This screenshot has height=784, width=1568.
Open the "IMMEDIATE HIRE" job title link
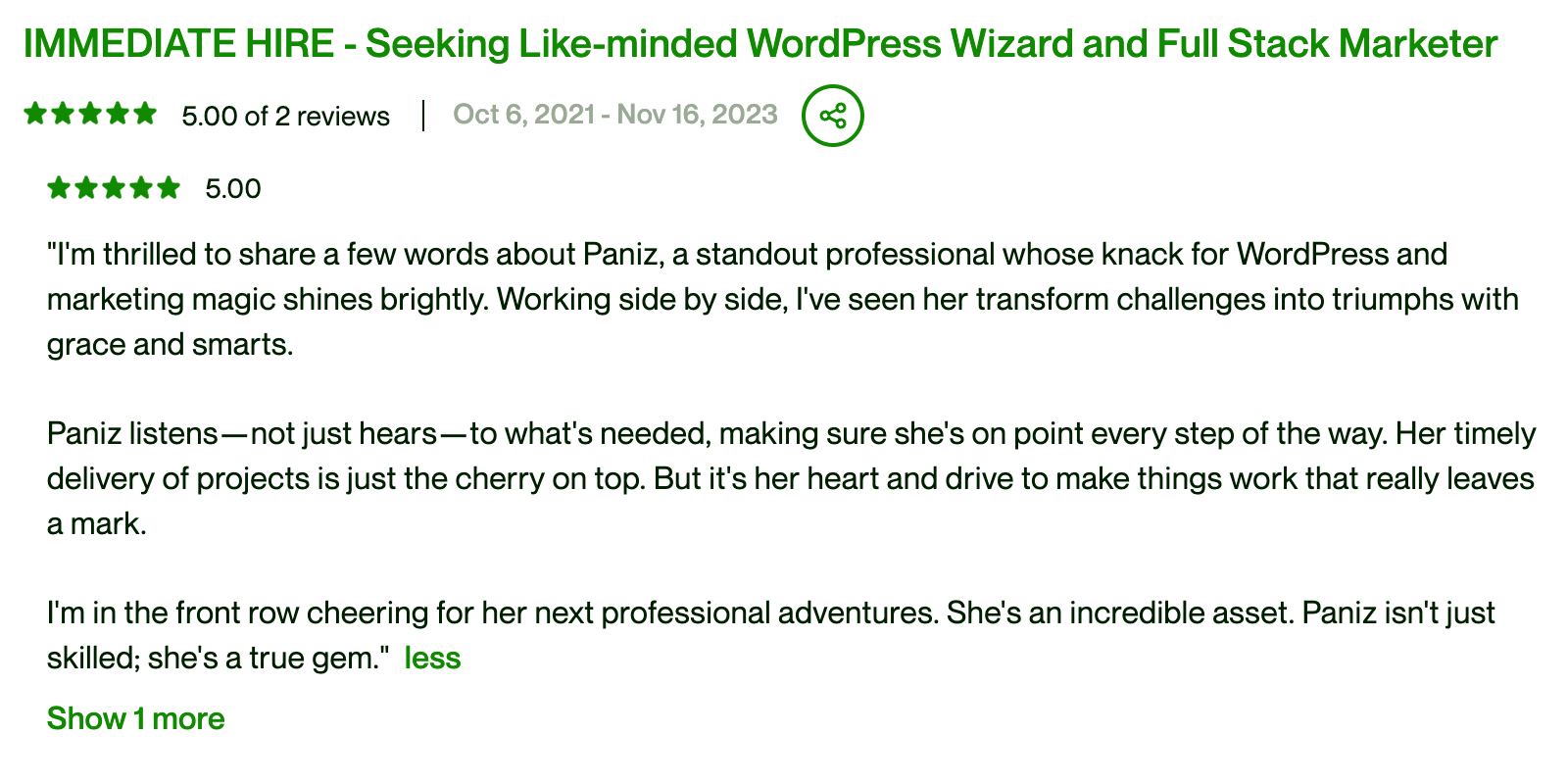coord(759,44)
